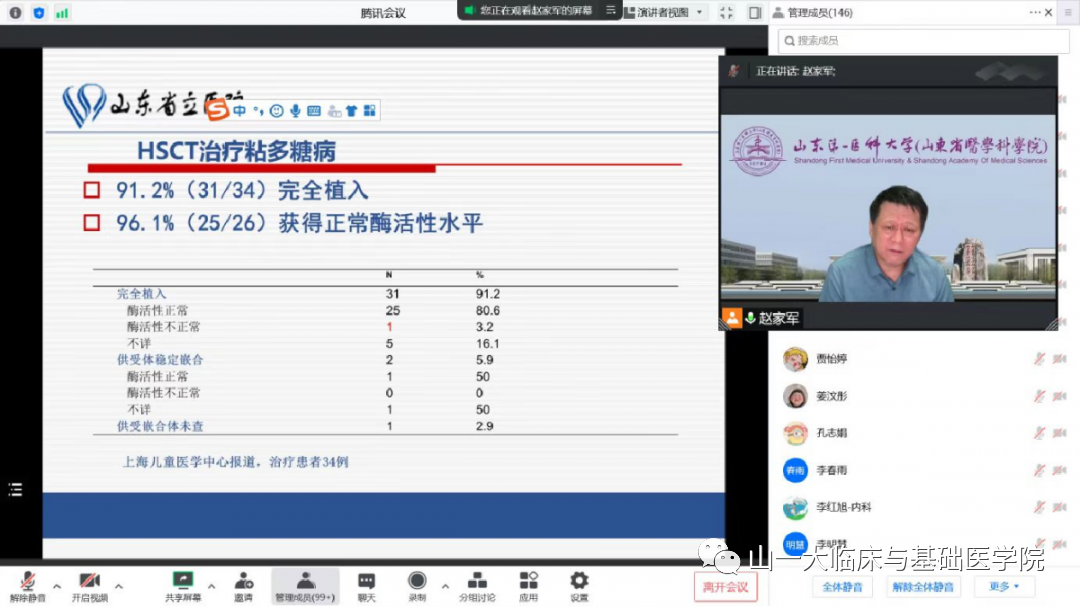
Task: Select member 李春雨 in participant list
Action: pyautogui.click(x=830, y=470)
